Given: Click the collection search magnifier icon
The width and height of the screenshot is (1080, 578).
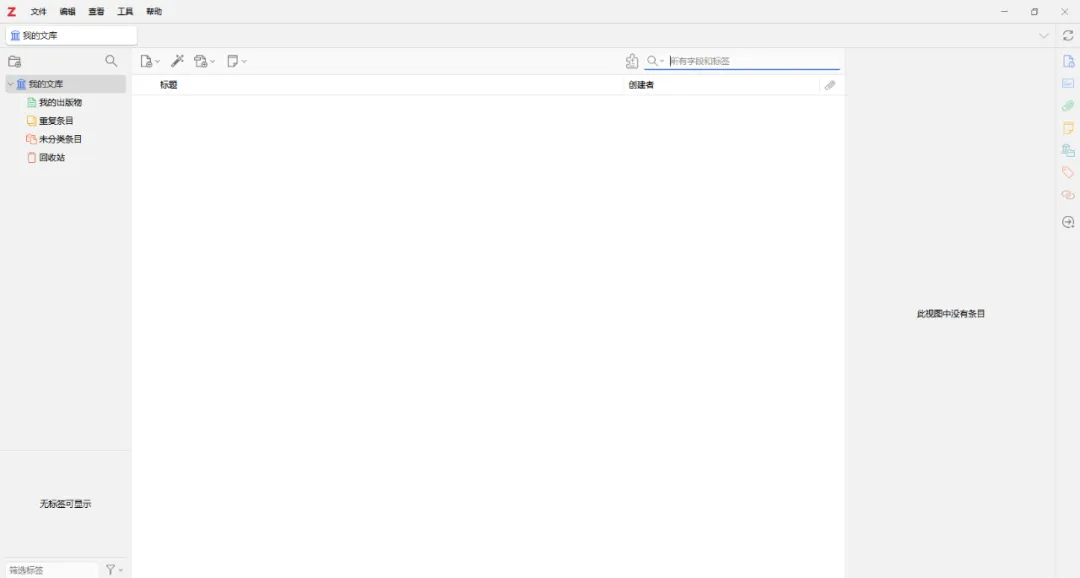Looking at the screenshot, I should 111,61.
